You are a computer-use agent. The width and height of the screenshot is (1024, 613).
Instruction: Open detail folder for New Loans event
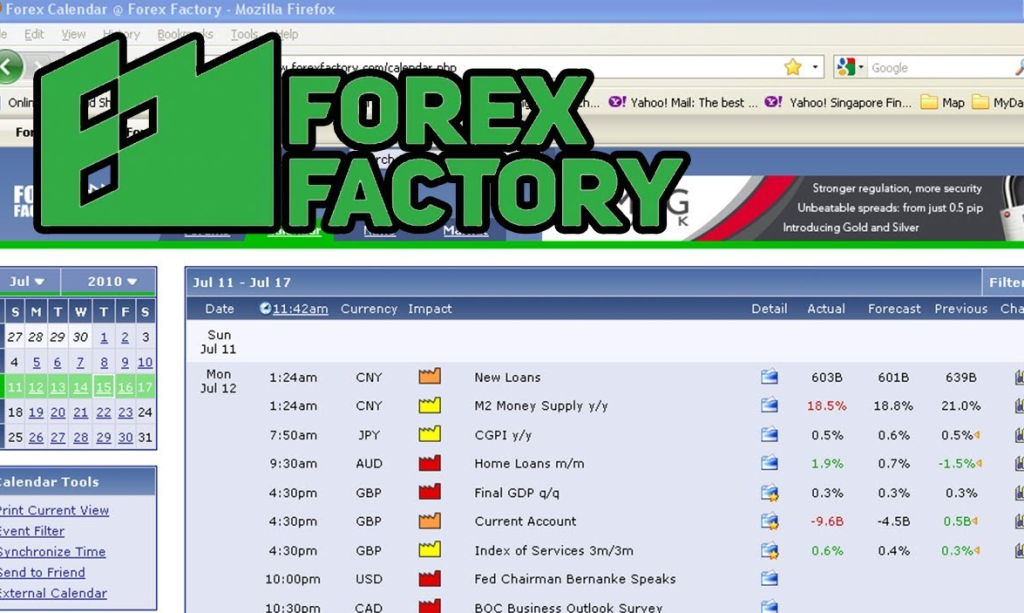769,377
